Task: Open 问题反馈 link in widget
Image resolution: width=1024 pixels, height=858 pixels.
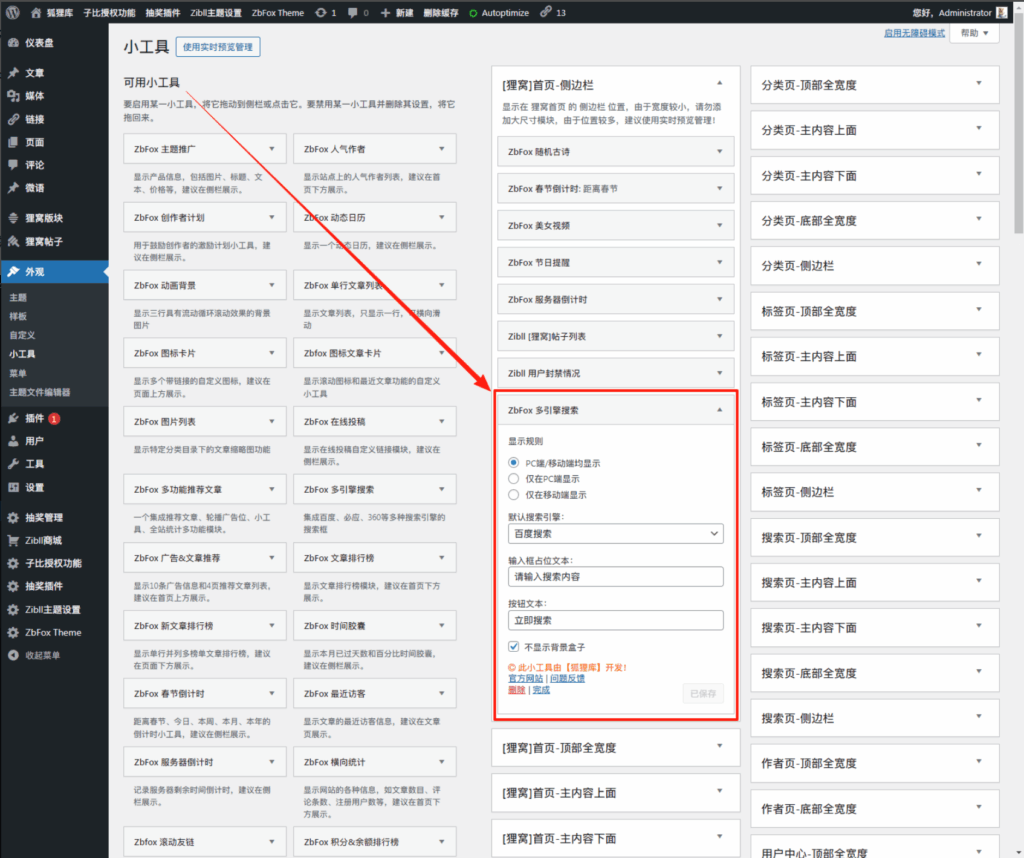Action: click(568, 678)
